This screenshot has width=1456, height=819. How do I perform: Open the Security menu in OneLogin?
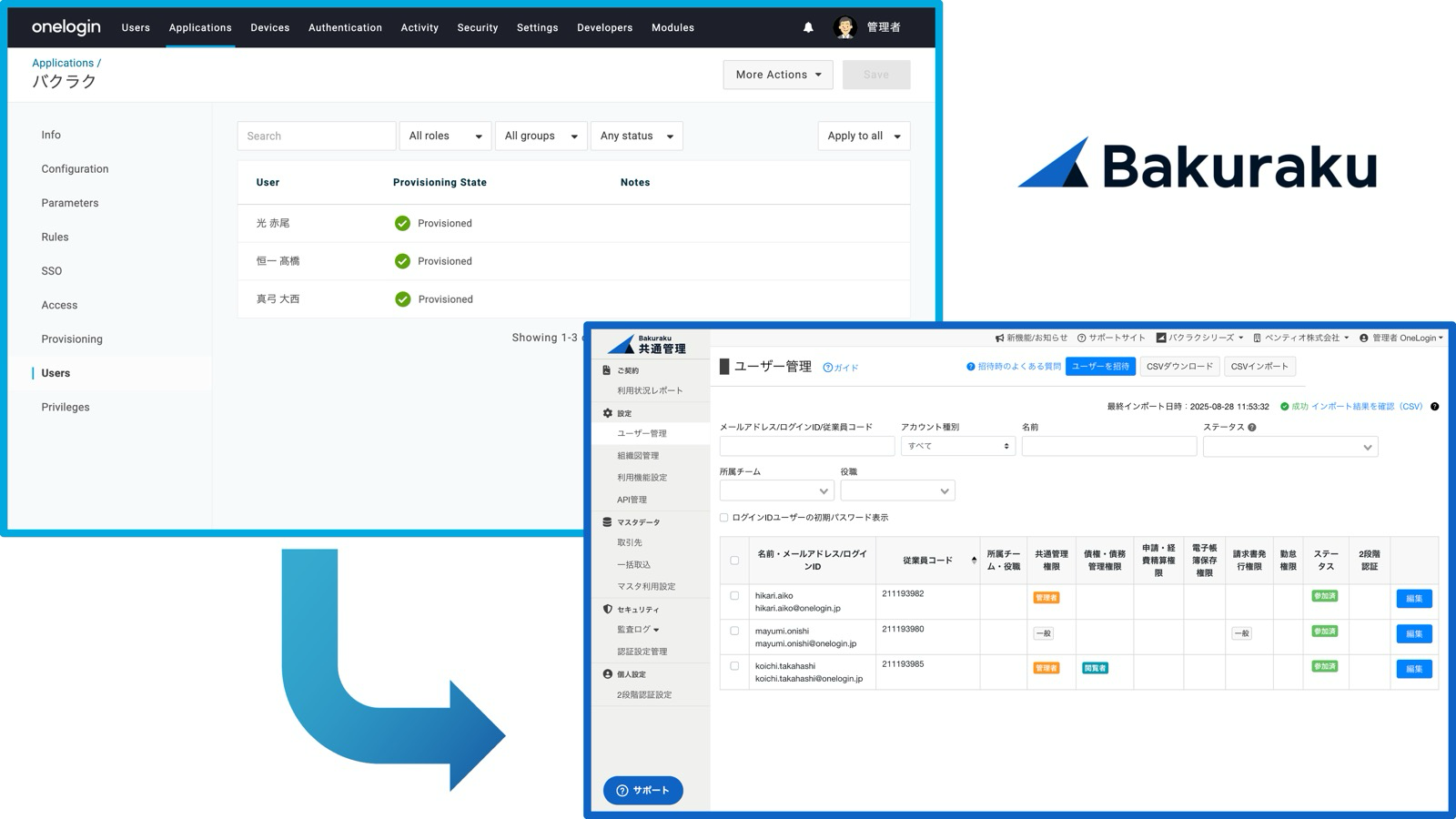477,28
